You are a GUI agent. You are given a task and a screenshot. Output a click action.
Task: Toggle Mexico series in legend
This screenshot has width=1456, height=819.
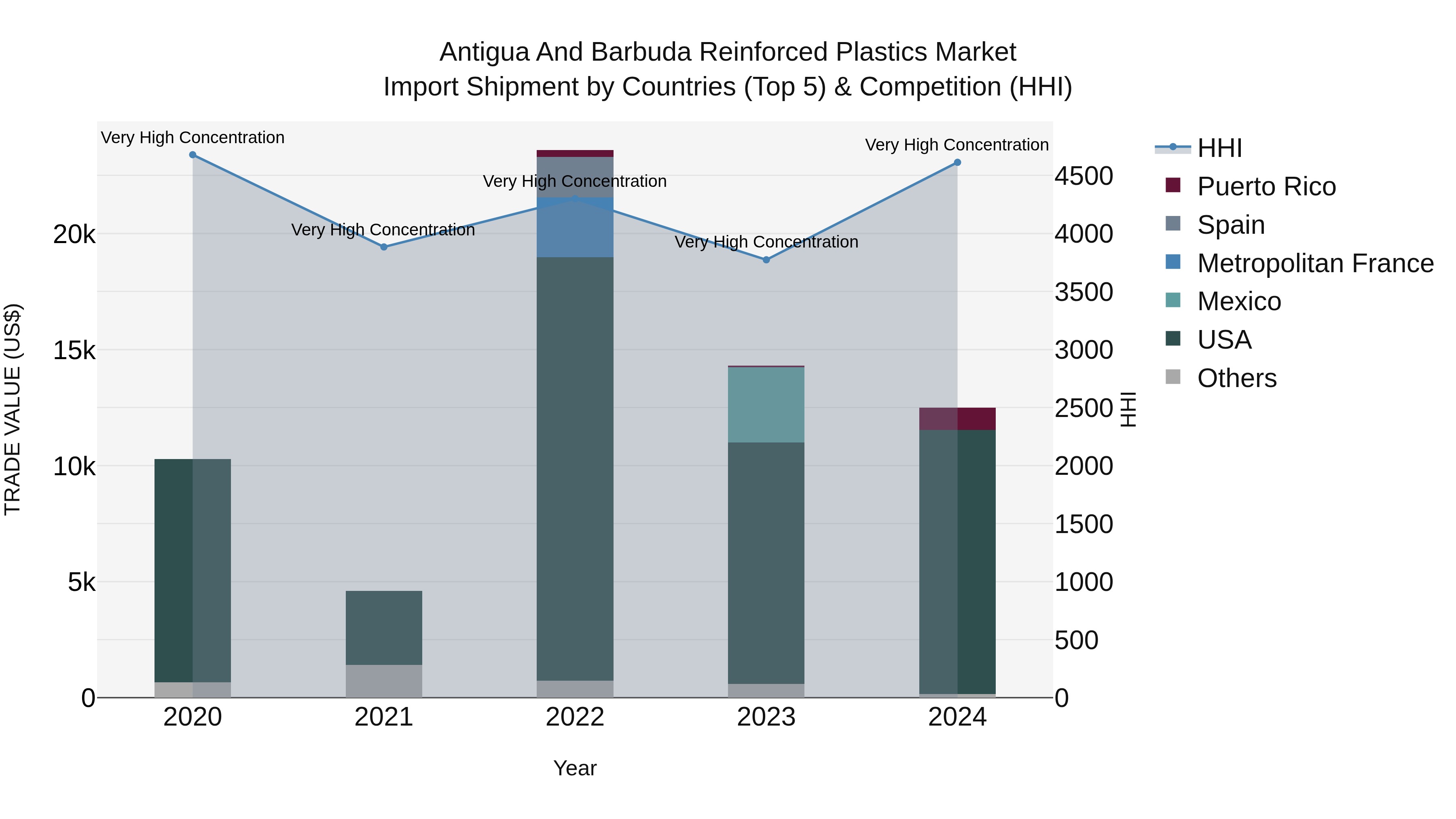[1223, 301]
